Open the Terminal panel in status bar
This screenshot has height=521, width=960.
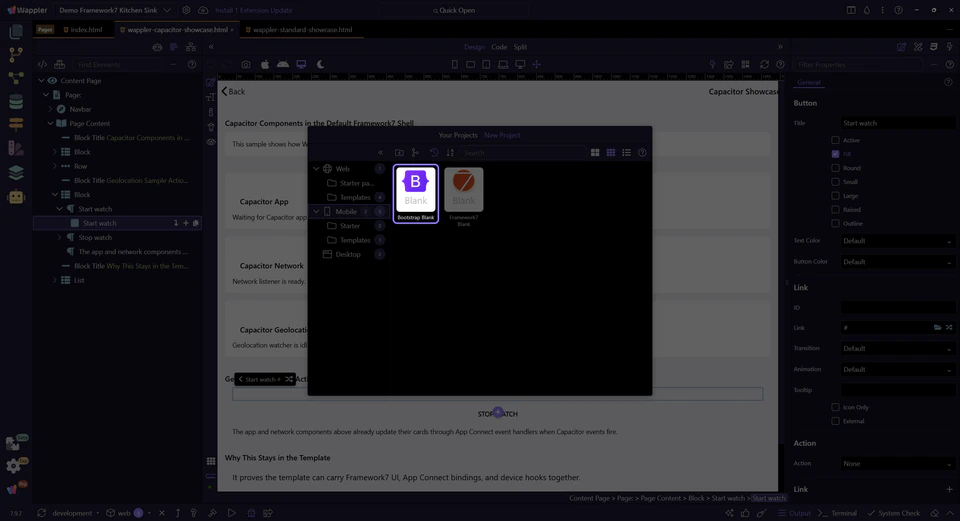[x=838, y=513]
